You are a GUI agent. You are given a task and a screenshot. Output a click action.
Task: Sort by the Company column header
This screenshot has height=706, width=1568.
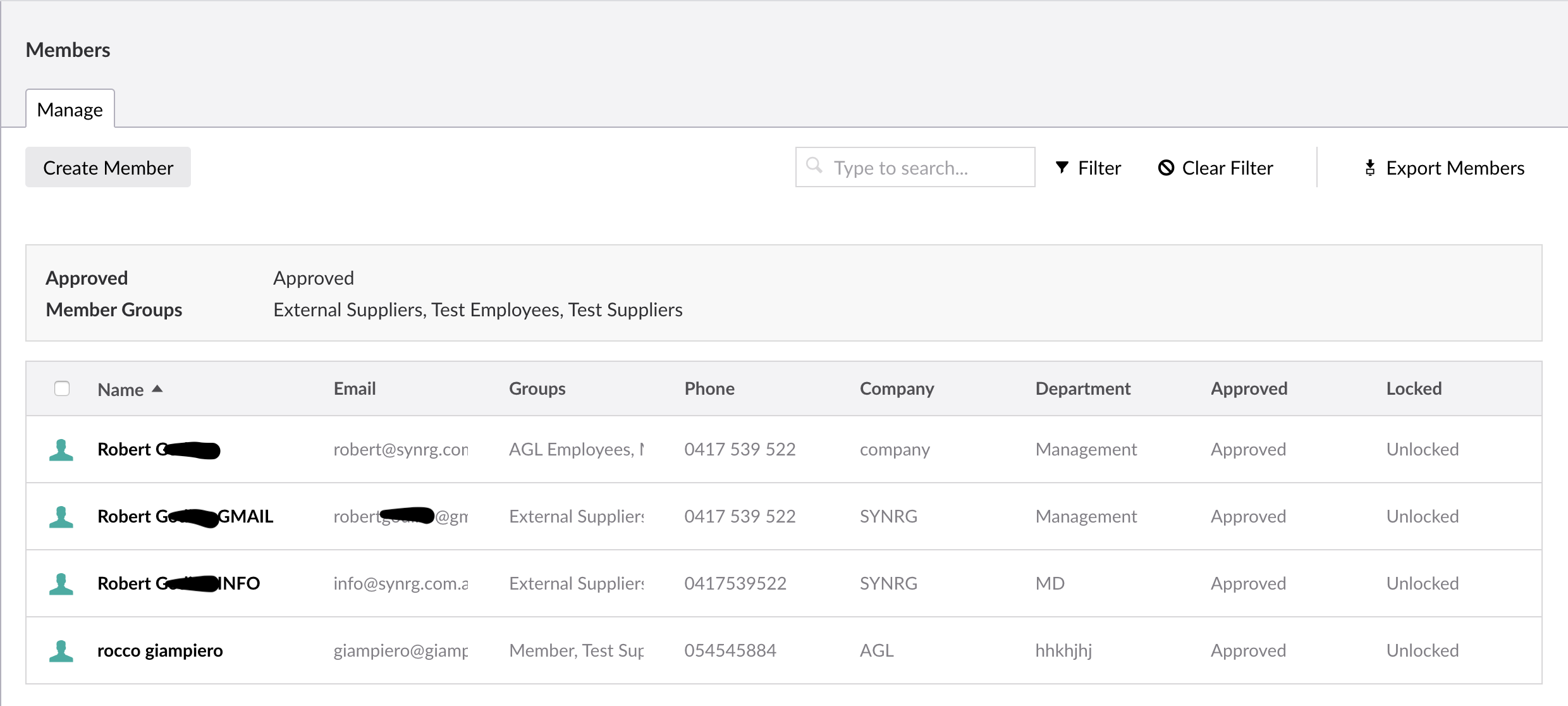[x=897, y=388]
